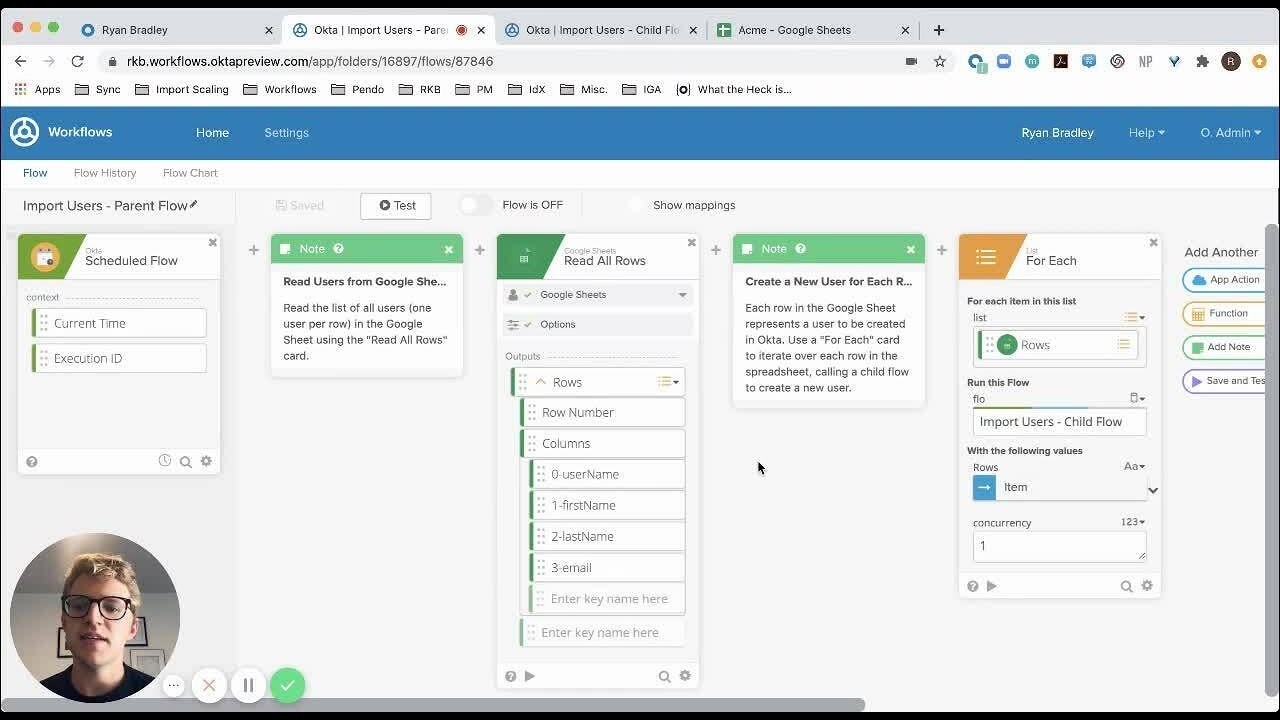Click help icon on For Each card
Screen dimensions: 1280x720
click(x=973, y=586)
